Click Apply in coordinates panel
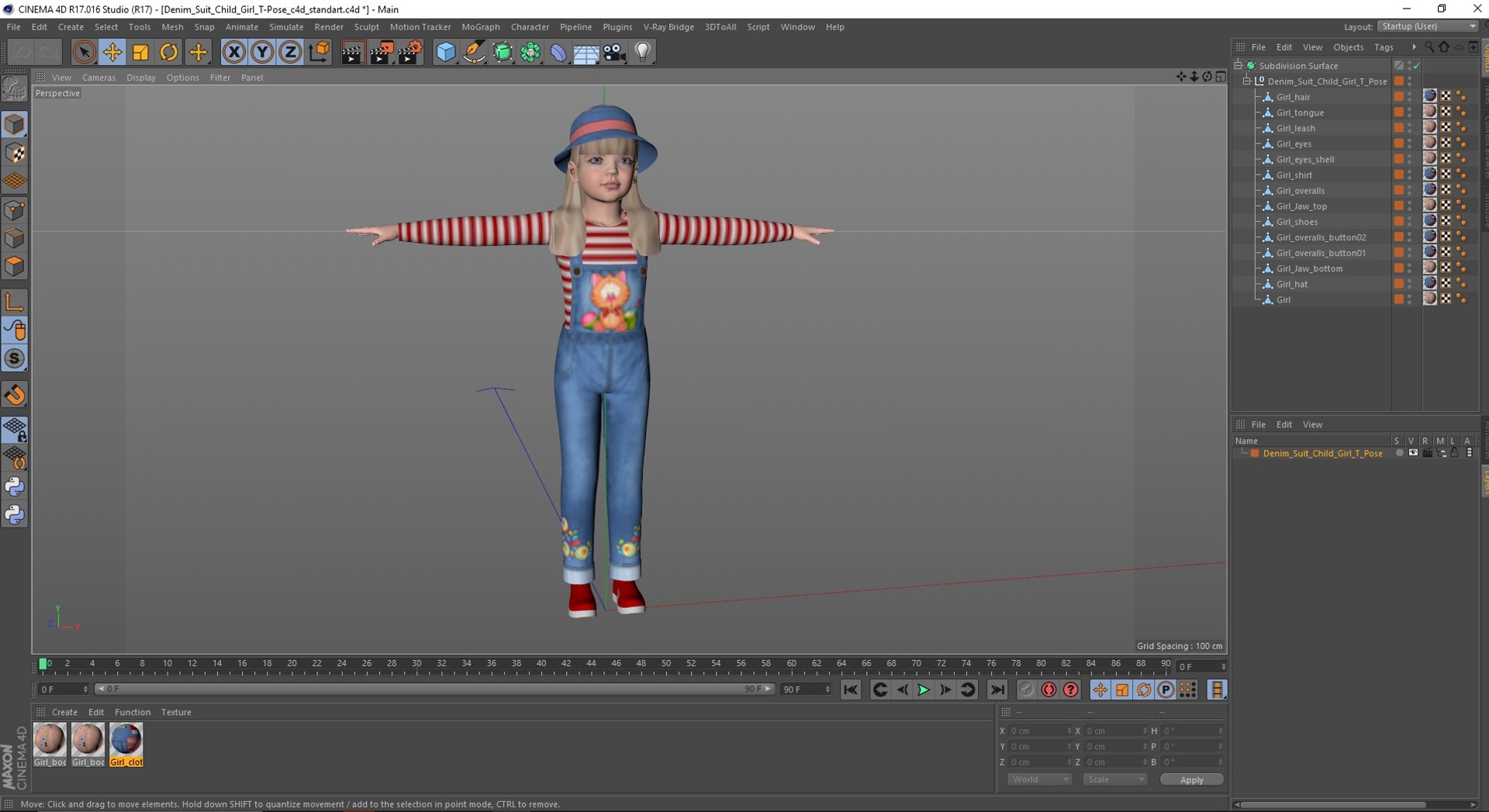Image resolution: width=1489 pixels, height=812 pixels. click(x=1191, y=779)
